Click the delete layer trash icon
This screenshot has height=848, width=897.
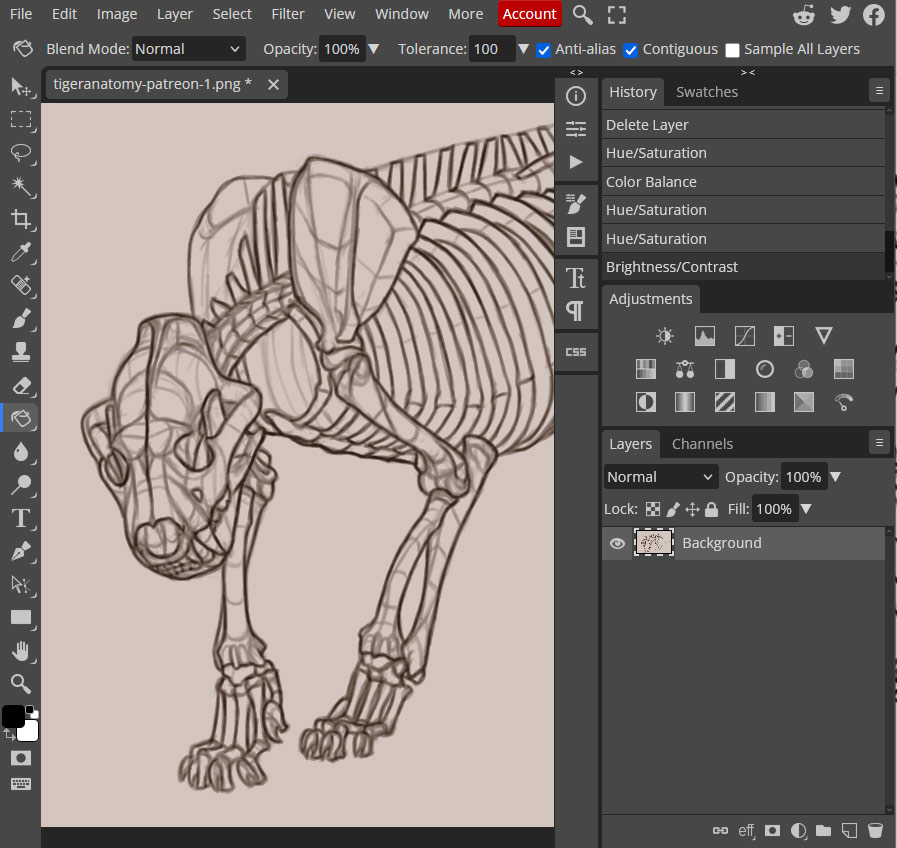[875, 830]
